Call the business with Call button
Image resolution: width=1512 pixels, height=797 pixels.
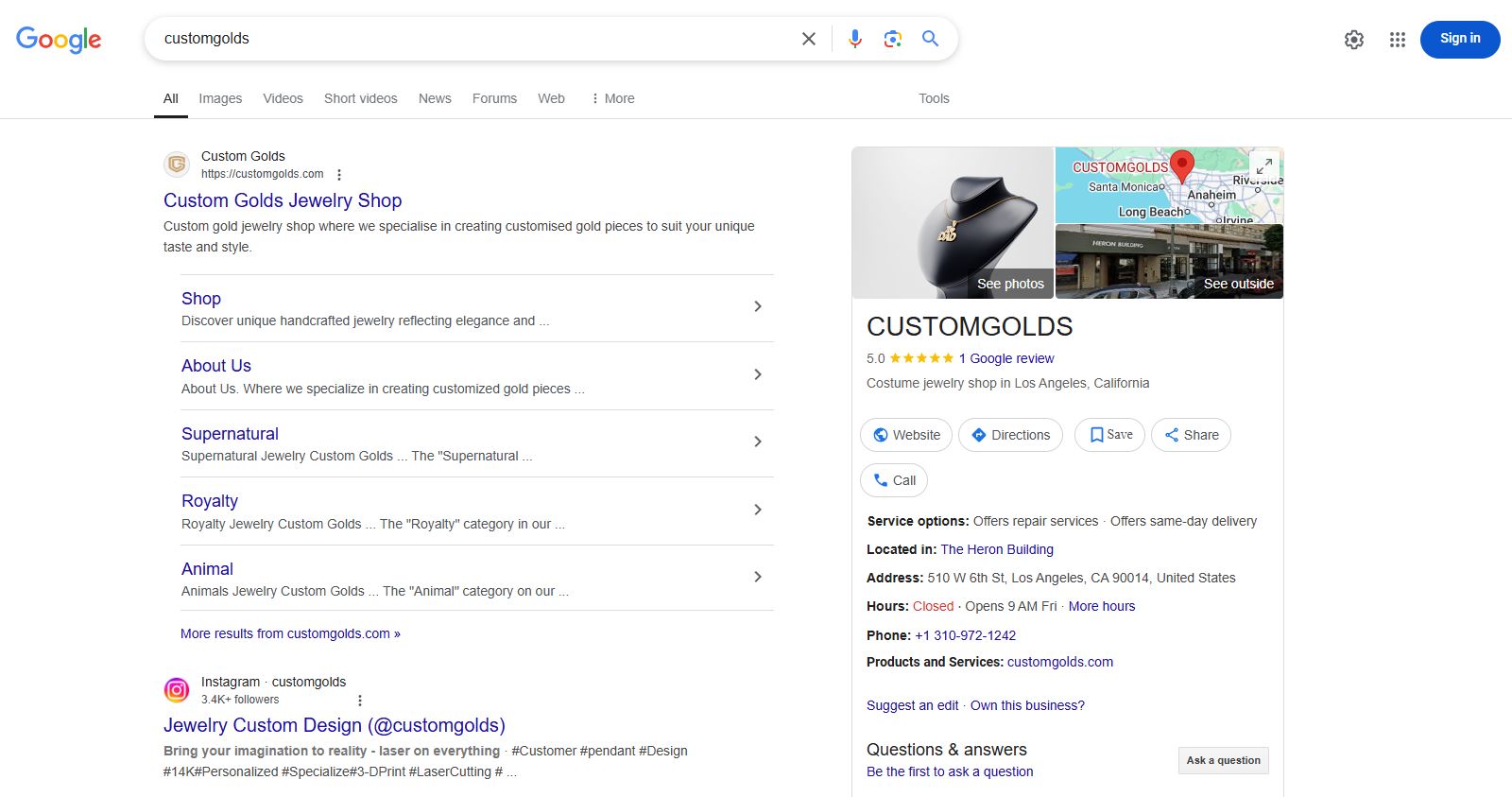[894, 480]
